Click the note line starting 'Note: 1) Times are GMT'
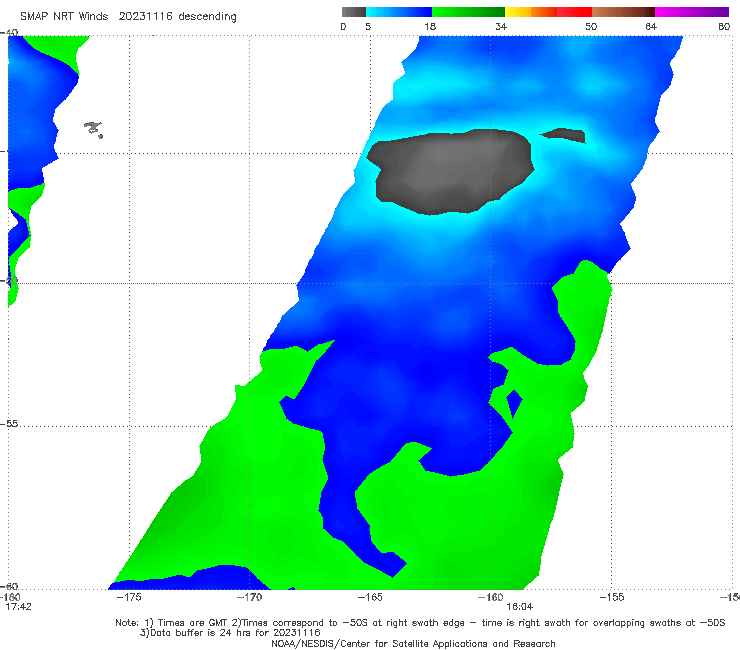The image size is (740, 650). 420,623
